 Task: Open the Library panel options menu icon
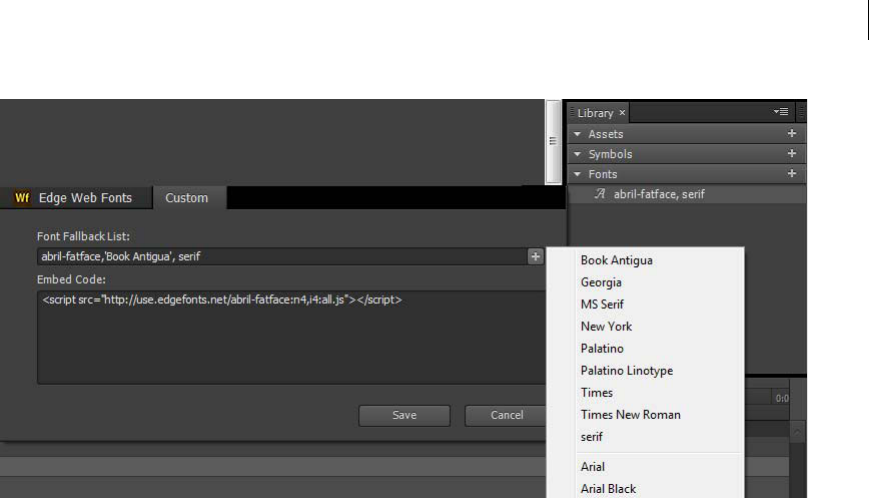(781, 112)
